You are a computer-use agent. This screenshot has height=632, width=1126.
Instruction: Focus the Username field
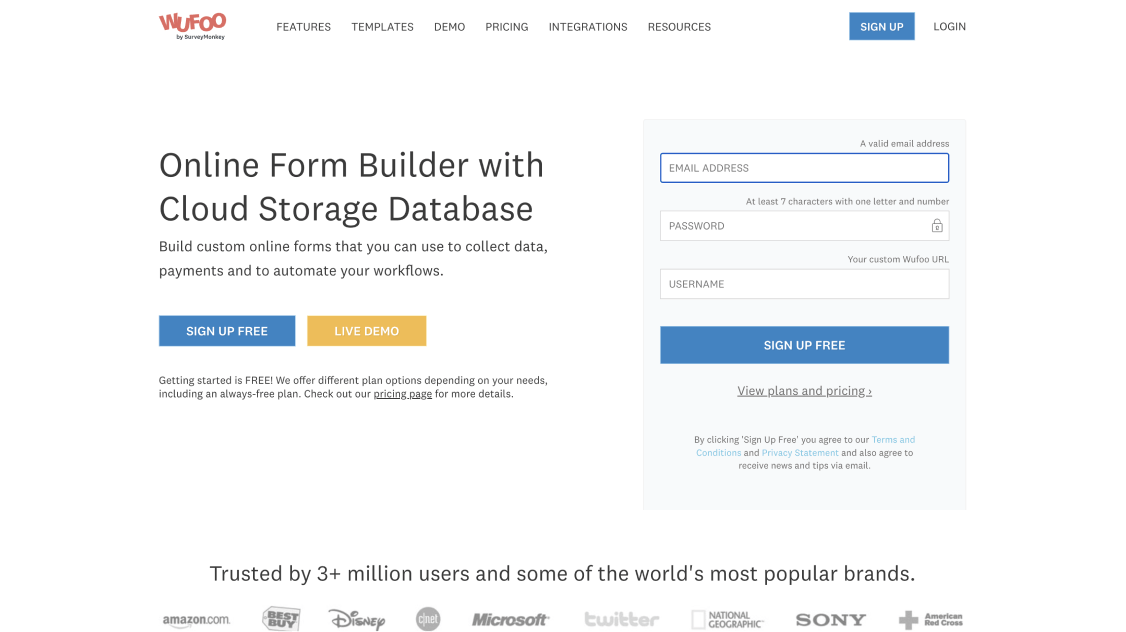[804, 284]
